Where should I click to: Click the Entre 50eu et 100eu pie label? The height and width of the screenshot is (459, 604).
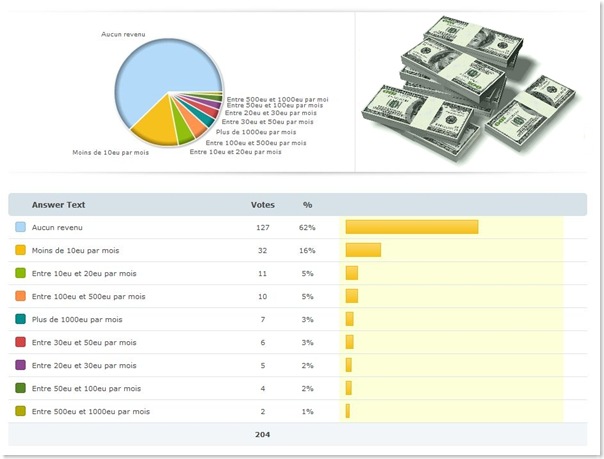pos(275,105)
